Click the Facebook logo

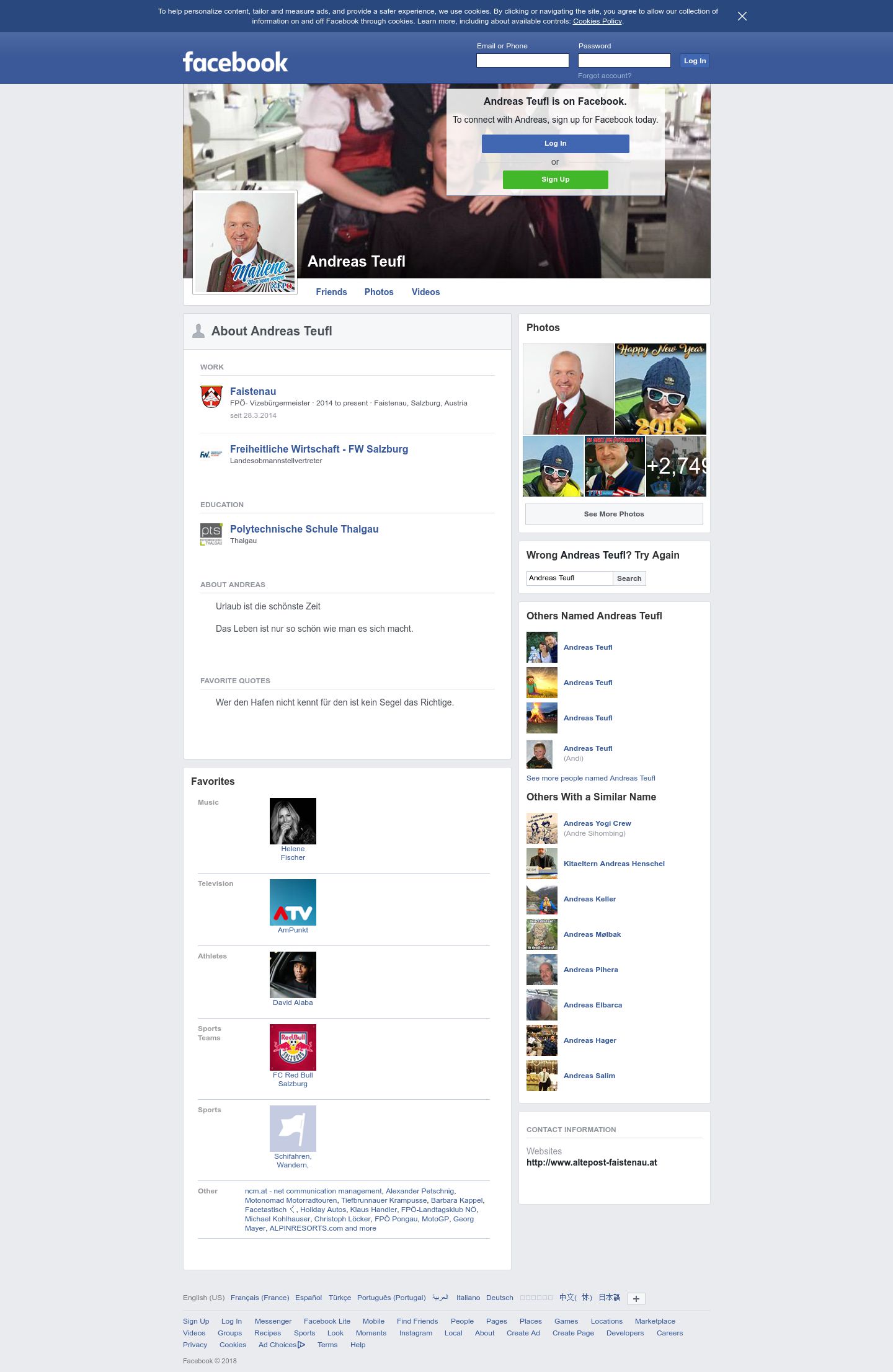pos(235,62)
